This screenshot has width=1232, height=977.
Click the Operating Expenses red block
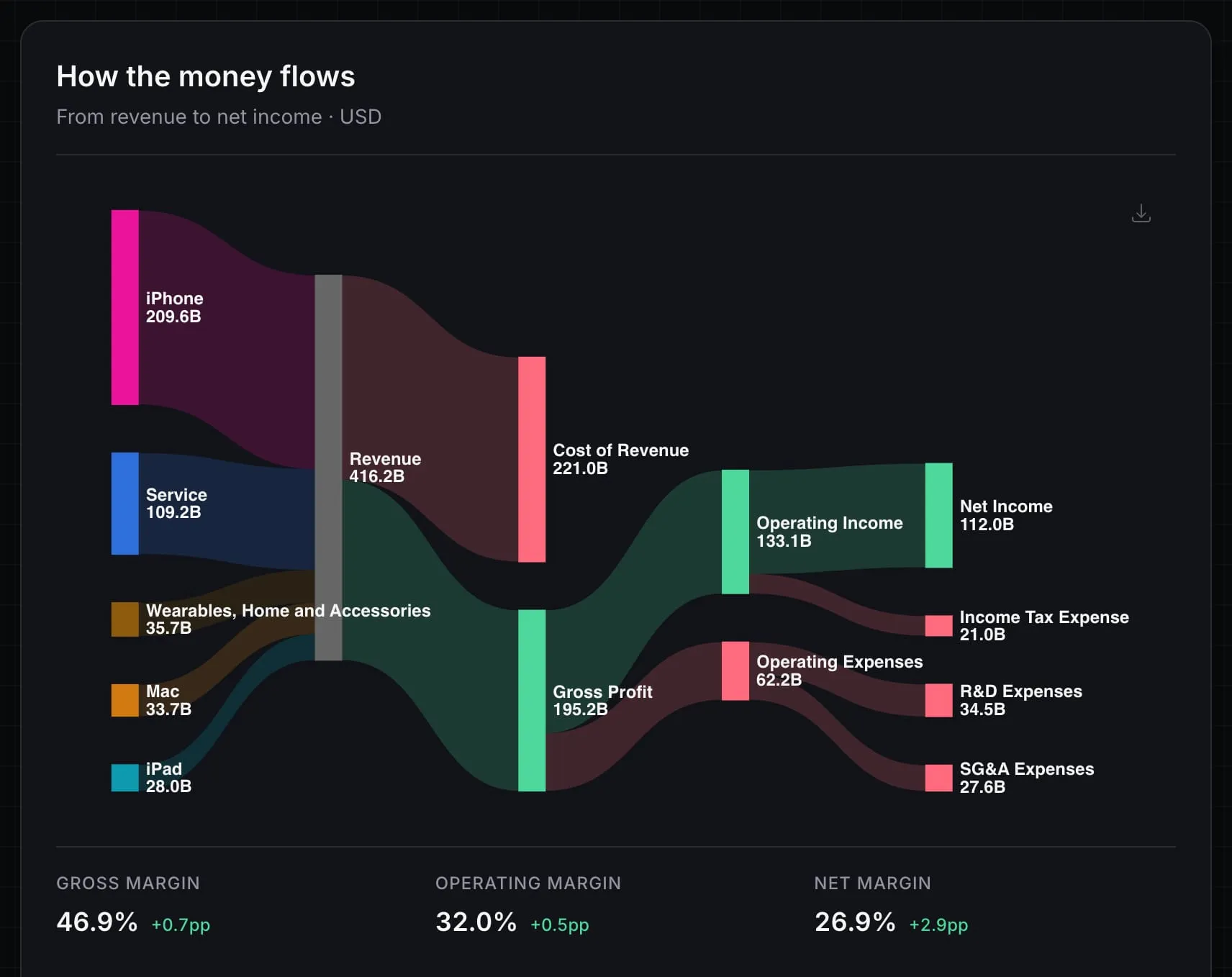(x=735, y=671)
